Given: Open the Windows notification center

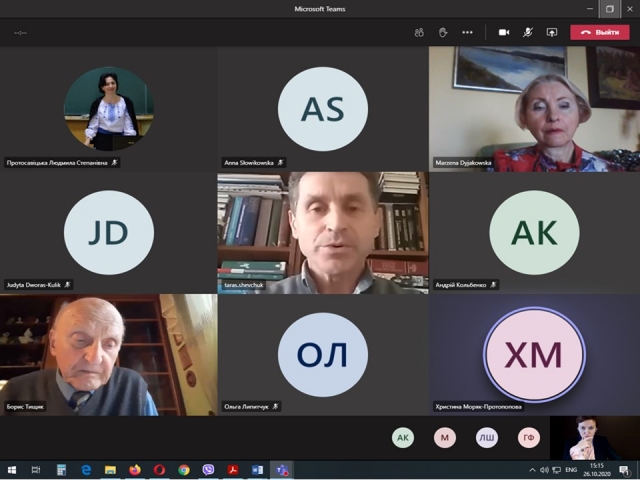Looking at the screenshot, I should point(624,470).
